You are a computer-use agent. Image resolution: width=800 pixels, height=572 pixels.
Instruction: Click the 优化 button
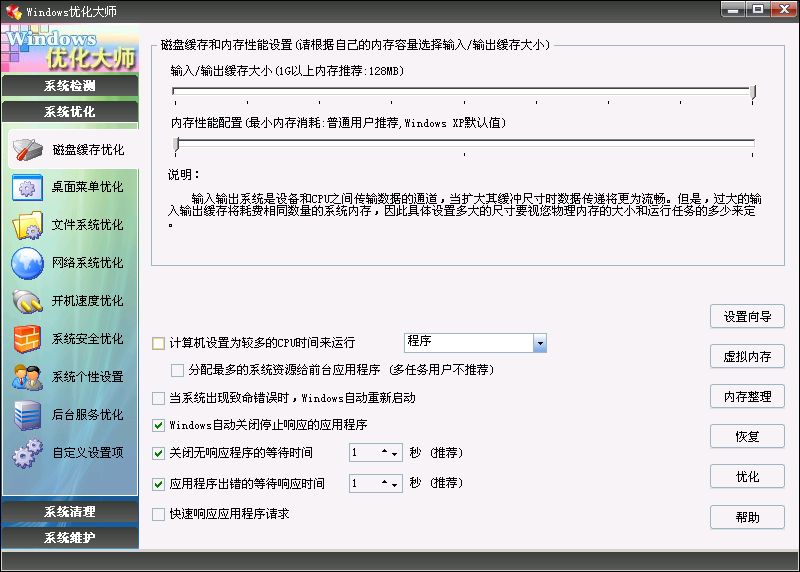(747, 477)
